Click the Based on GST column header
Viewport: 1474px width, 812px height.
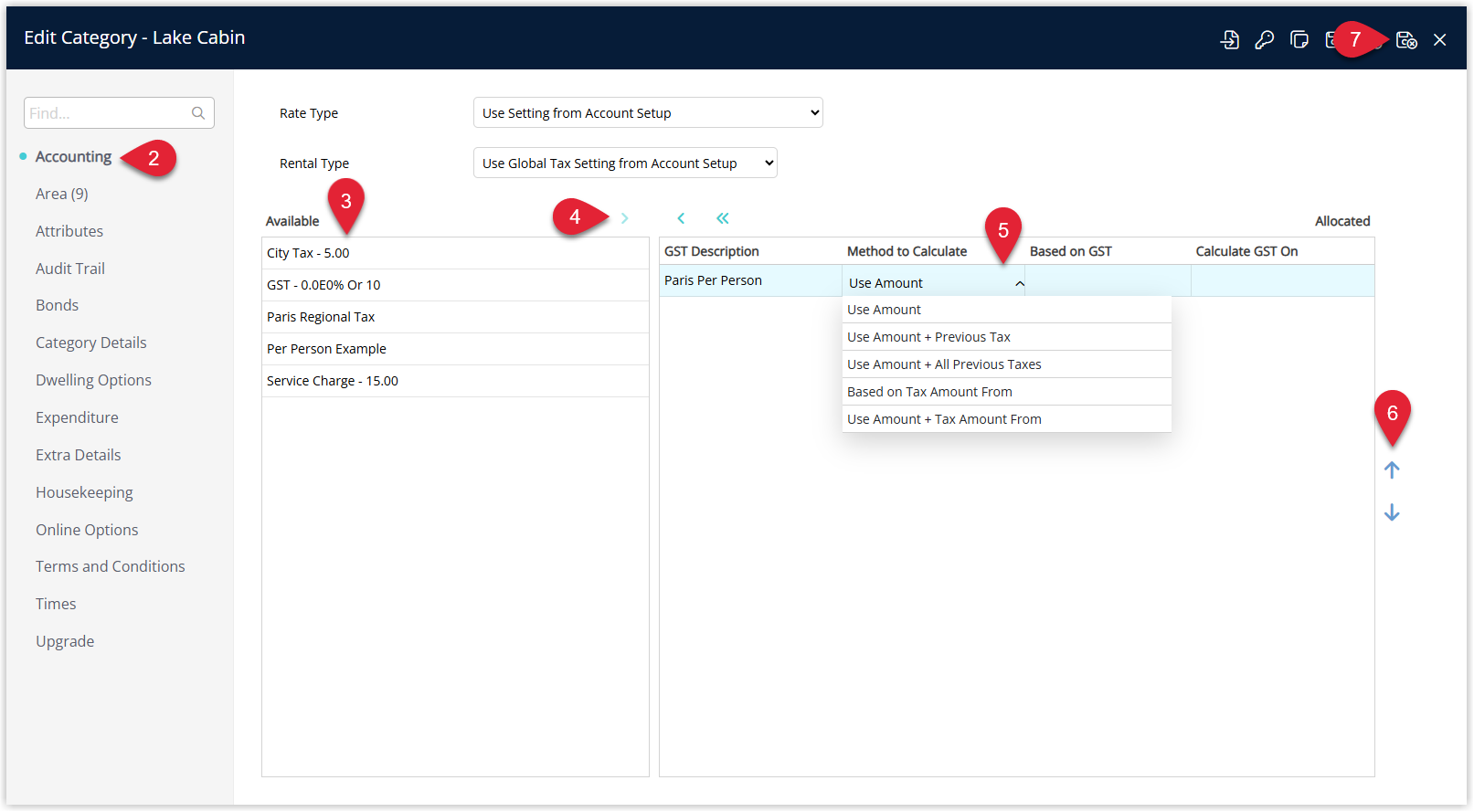[x=1071, y=251]
